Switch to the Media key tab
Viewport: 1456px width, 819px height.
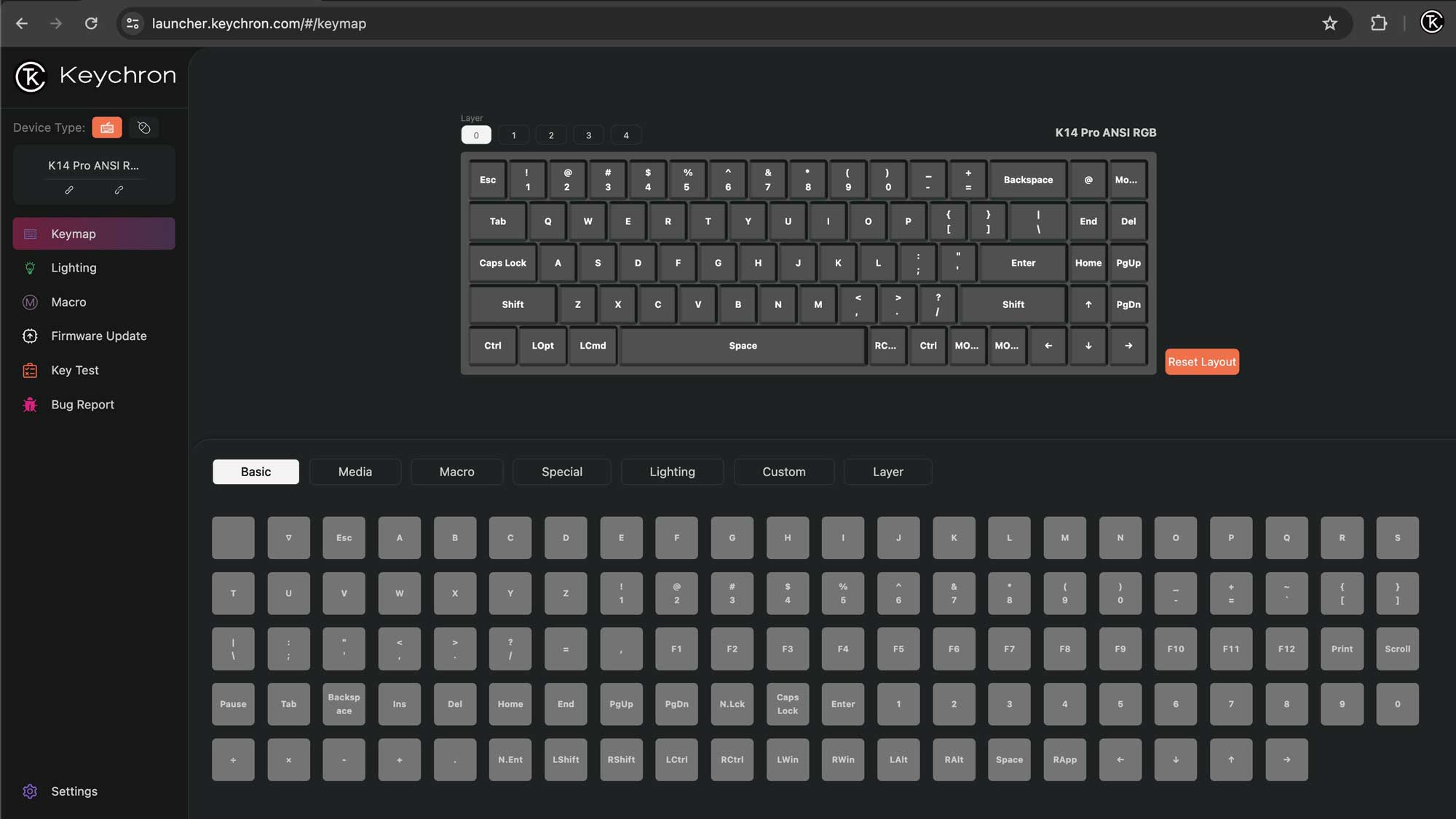click(354, 471)
